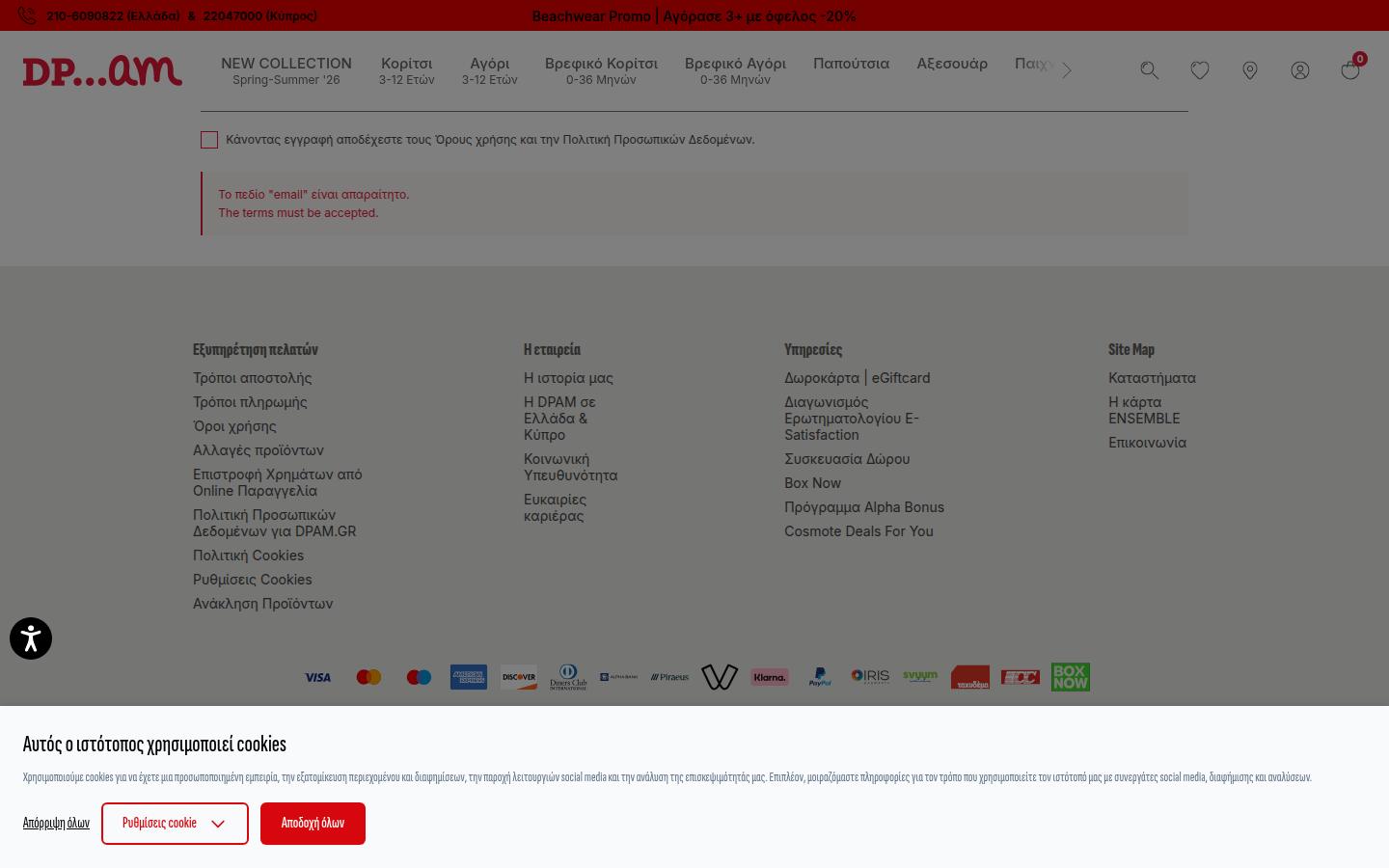The image size is (1389, 868).
Task: Open Box Now services link
Action: click(x=812, y=483)
